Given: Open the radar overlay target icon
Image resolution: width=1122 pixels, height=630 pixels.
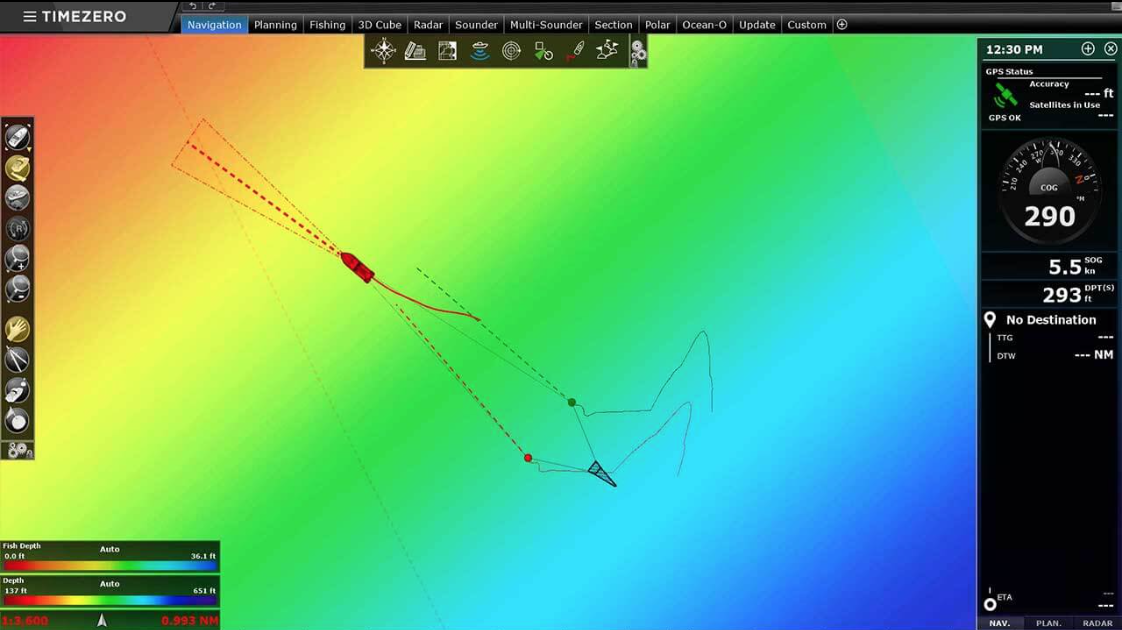Looking at the screenshot, I should 511,51.
